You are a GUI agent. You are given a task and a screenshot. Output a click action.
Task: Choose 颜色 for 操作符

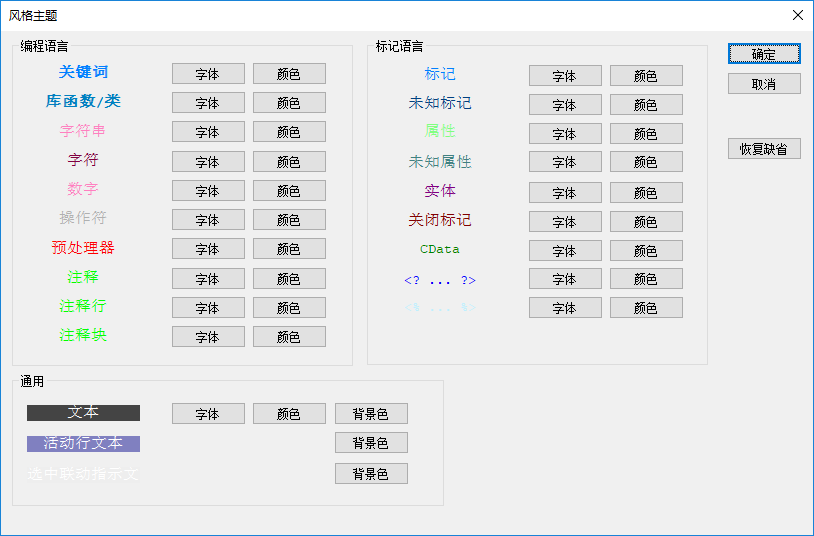(x=289, y=220)
